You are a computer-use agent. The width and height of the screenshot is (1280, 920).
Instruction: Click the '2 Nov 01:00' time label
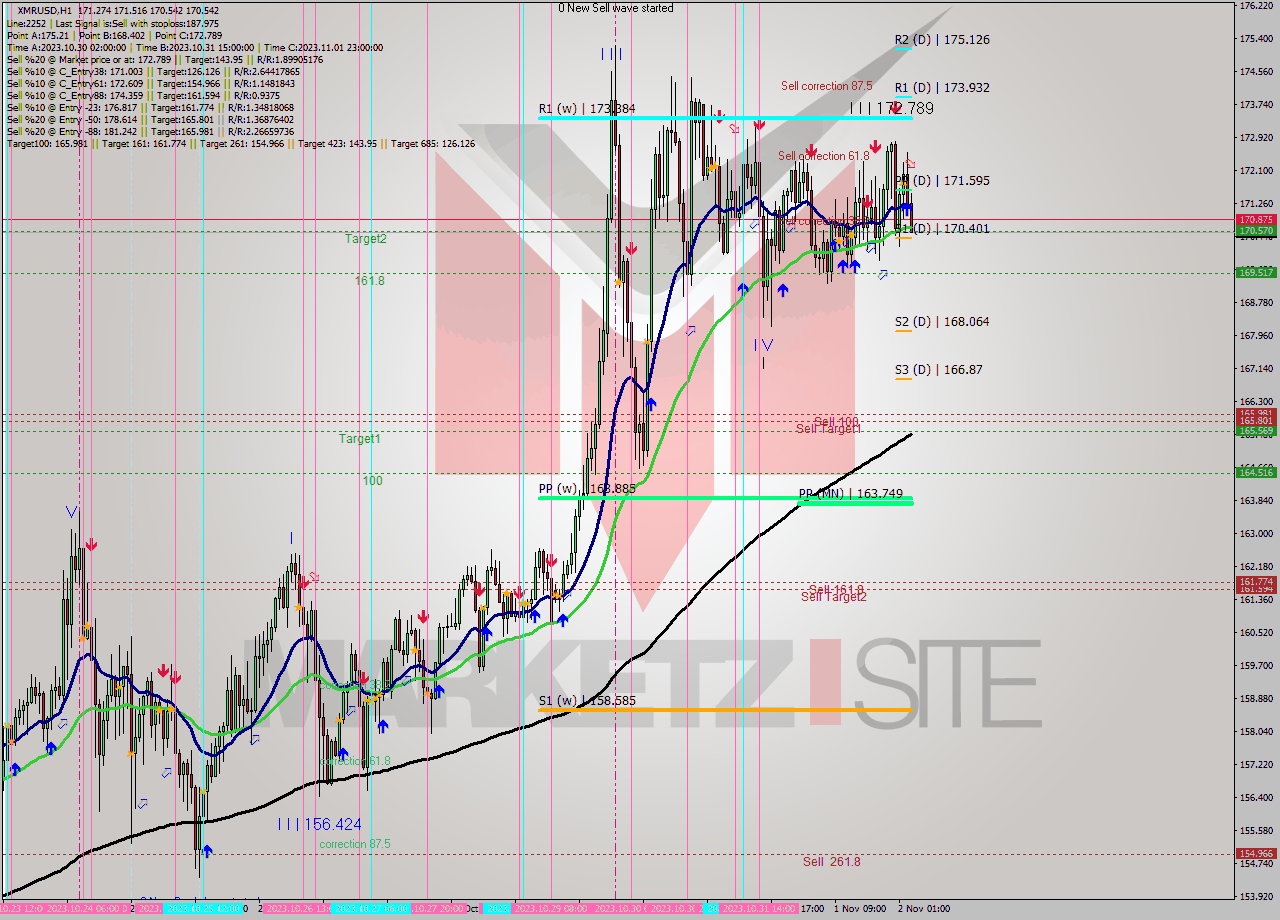pyautogui.click(x=925, y=909)
